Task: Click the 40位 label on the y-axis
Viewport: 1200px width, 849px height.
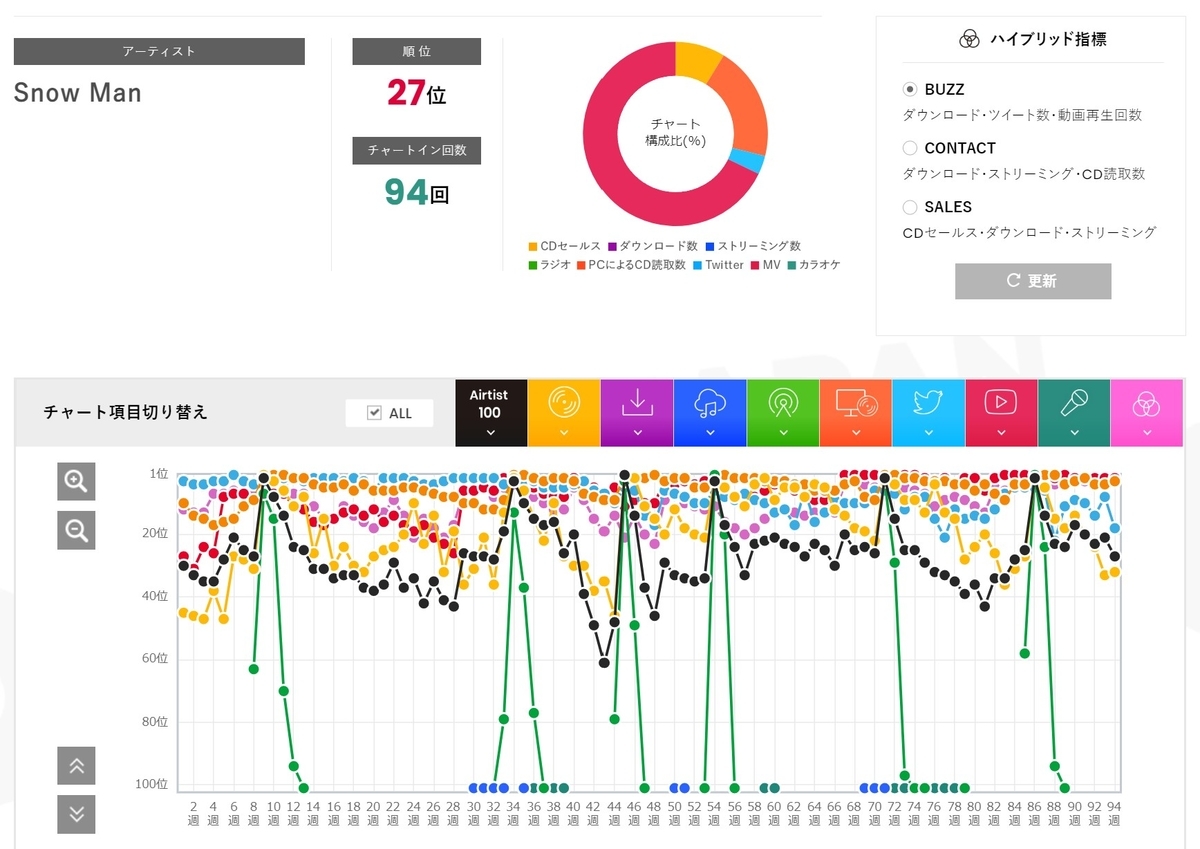Action: click(155, 596)
